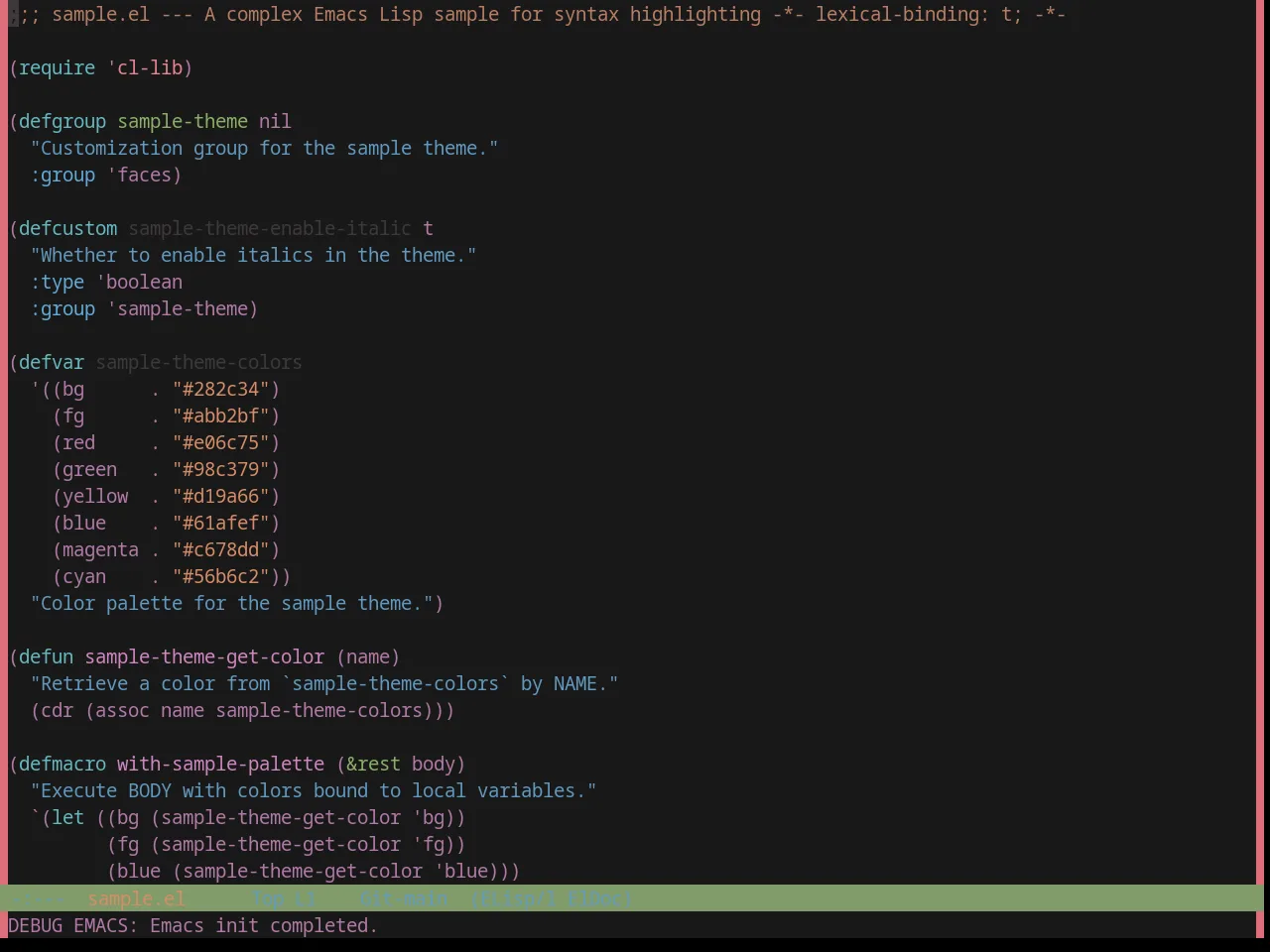Image resolution: width=1270 pixels, height=952 pixels.
Task: Click the 'boolean symbol
Action: pos(140,282)
